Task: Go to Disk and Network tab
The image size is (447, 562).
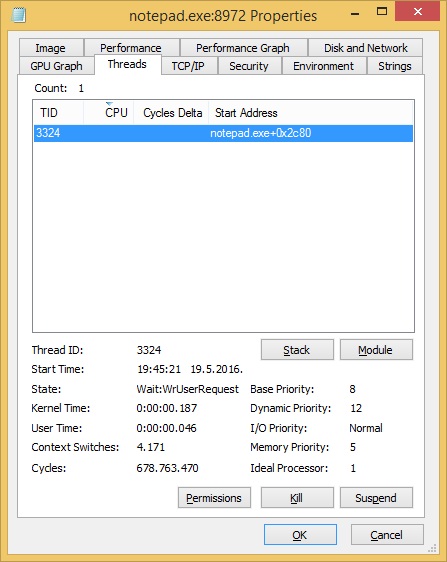Action: click(x=365, y=48)
